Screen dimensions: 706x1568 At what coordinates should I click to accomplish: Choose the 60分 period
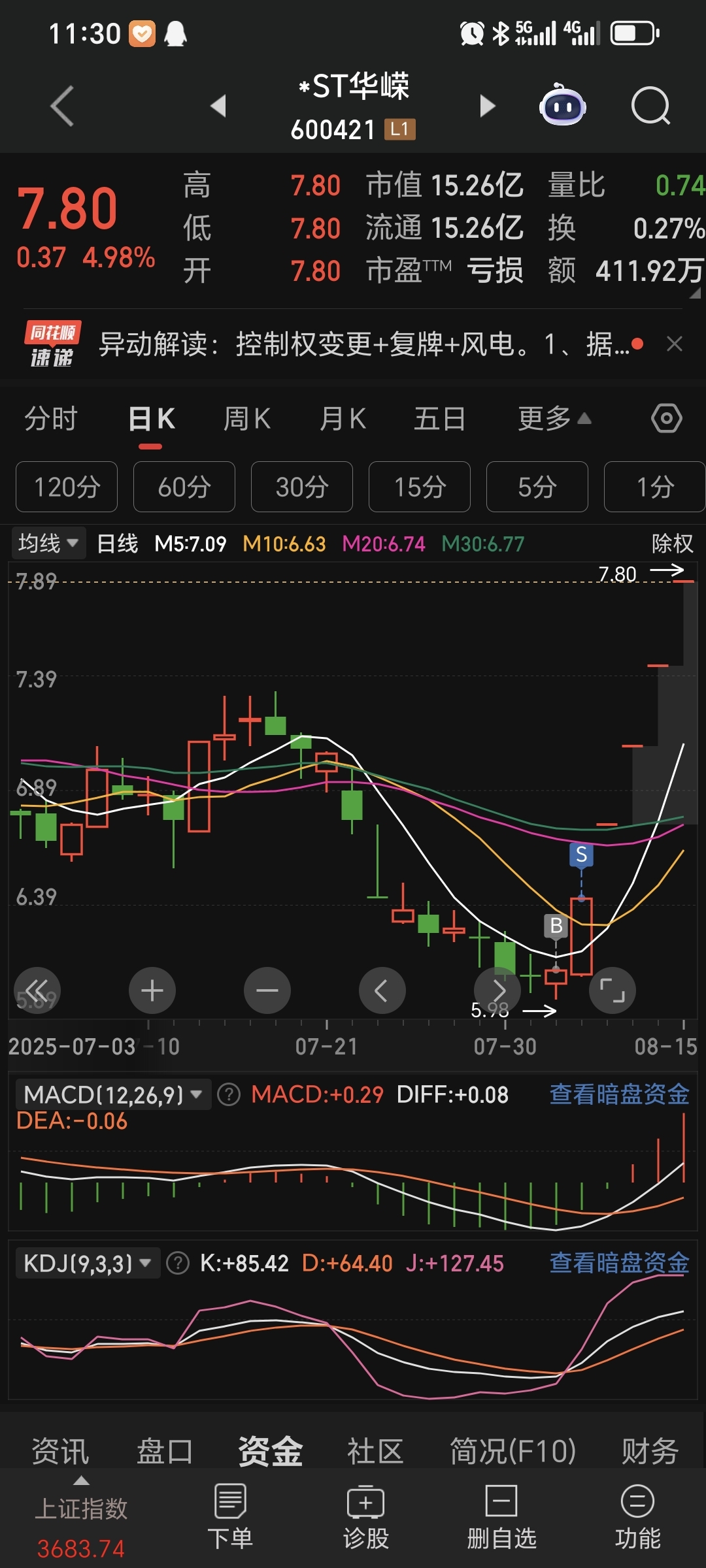pyautogui.click(x=184, y=487)
